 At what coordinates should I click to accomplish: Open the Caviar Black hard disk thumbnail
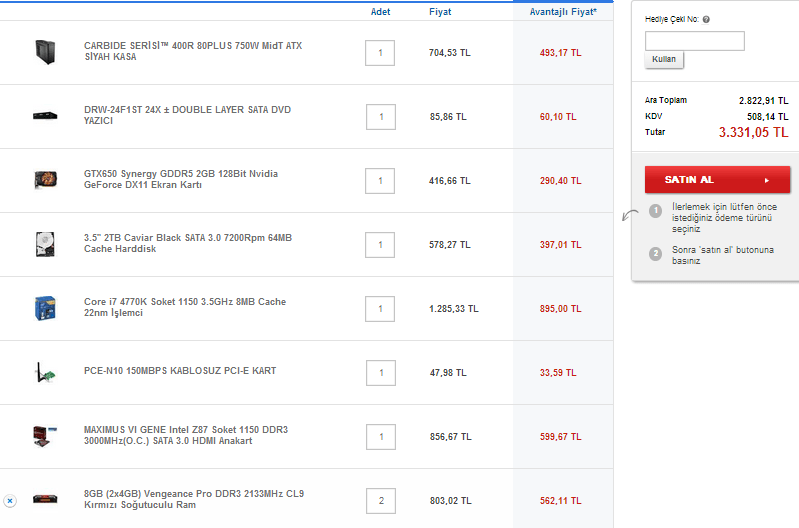coord(45,244)
